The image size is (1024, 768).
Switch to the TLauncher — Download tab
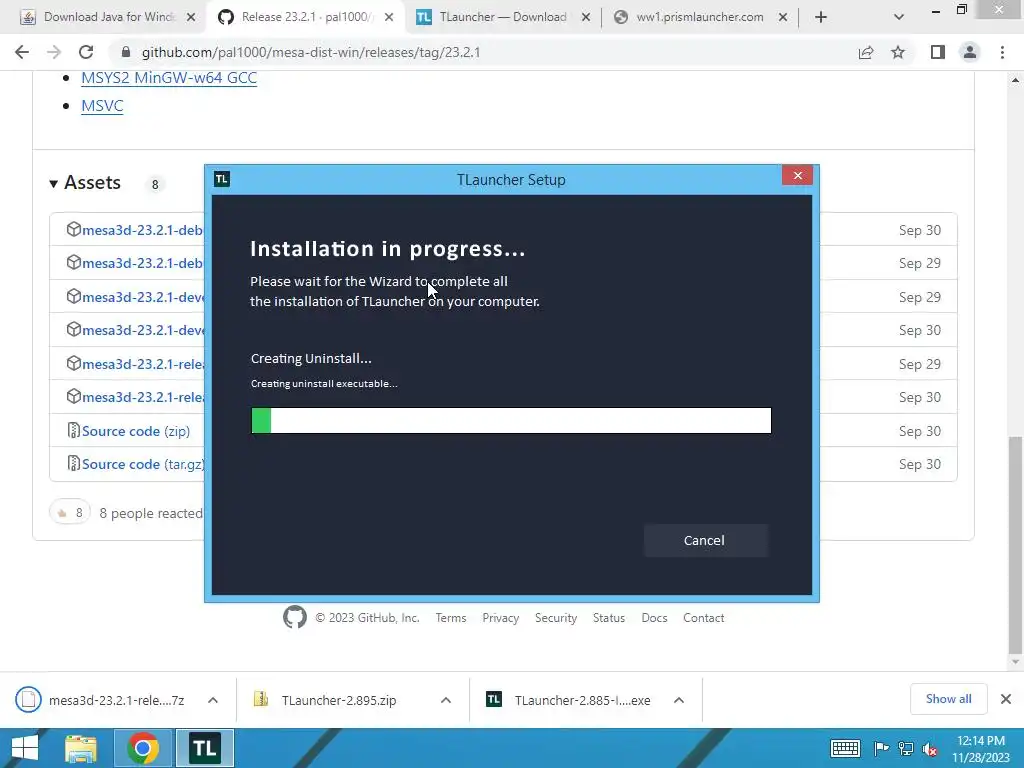click(x=502, y=17)
